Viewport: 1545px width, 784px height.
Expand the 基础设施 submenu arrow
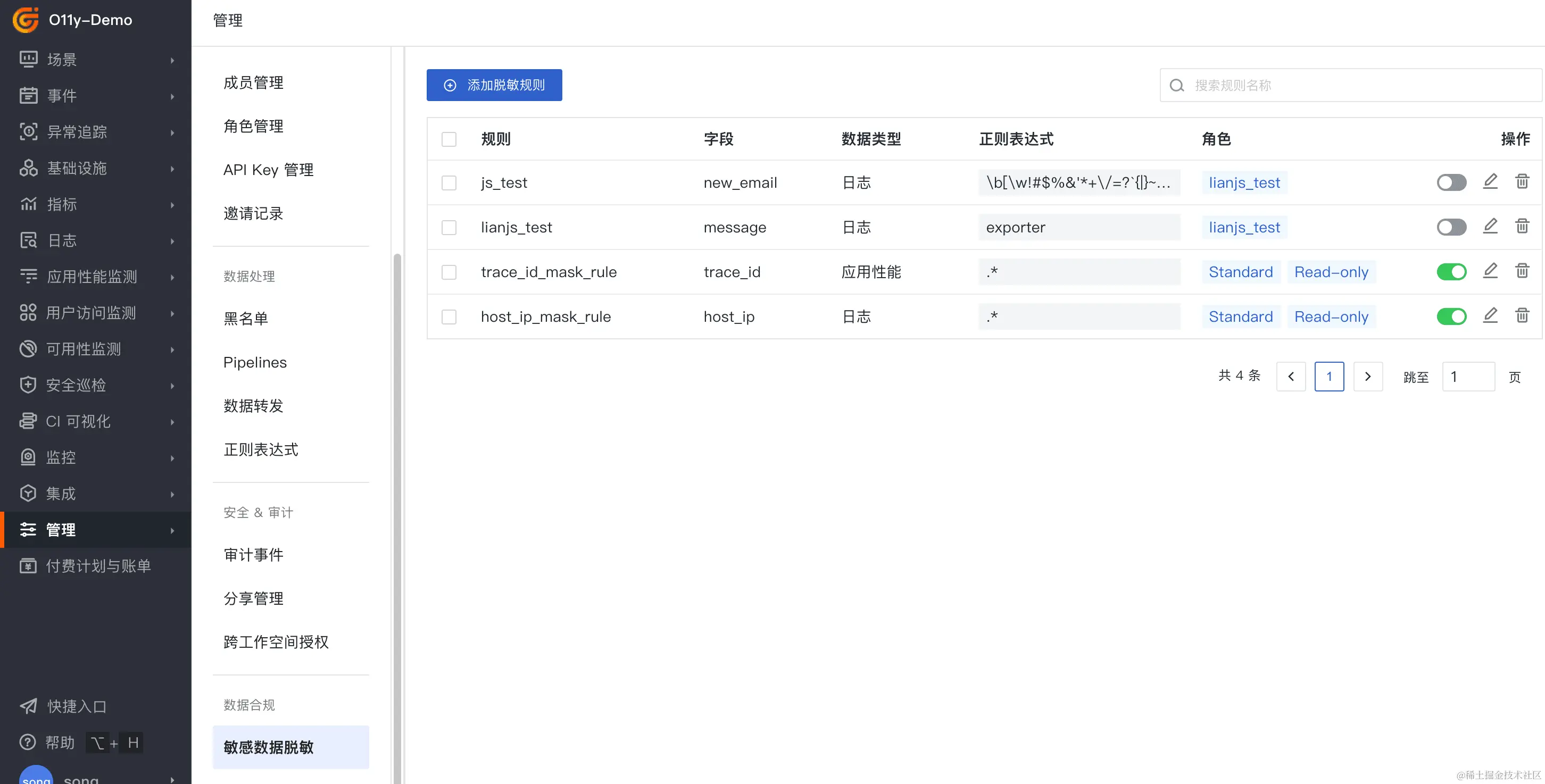(x=172, y=169)
